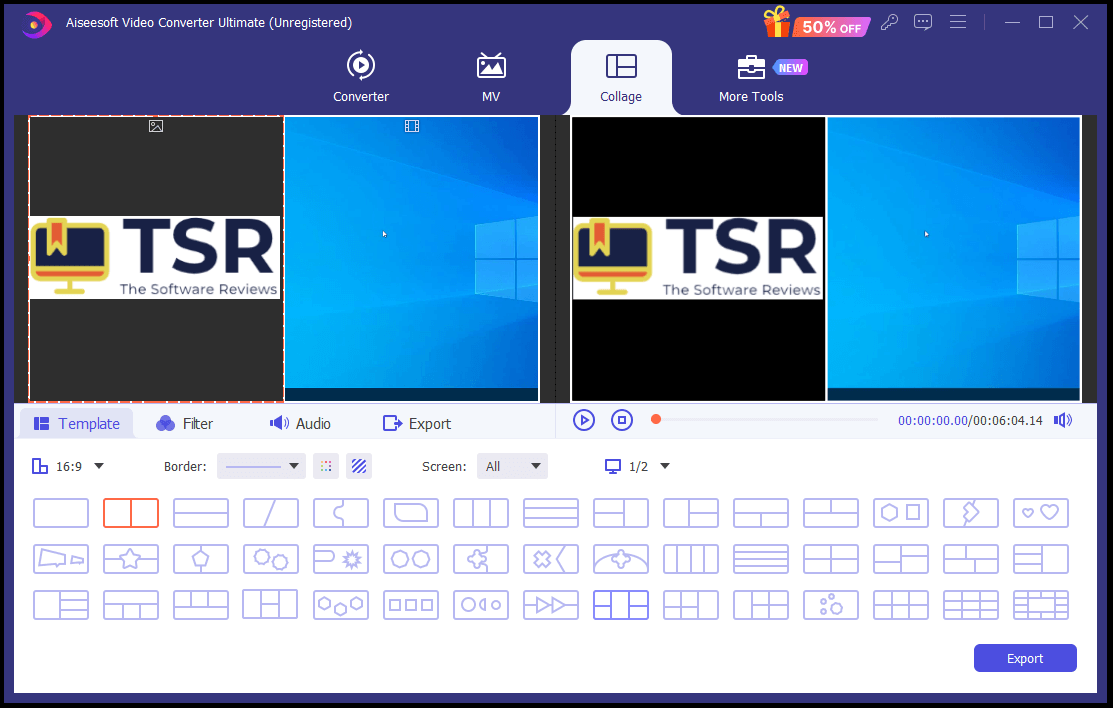1113x708 pixels.
Task: Click the 50% OFF gift promotion
Action: (x=816, y=22)
